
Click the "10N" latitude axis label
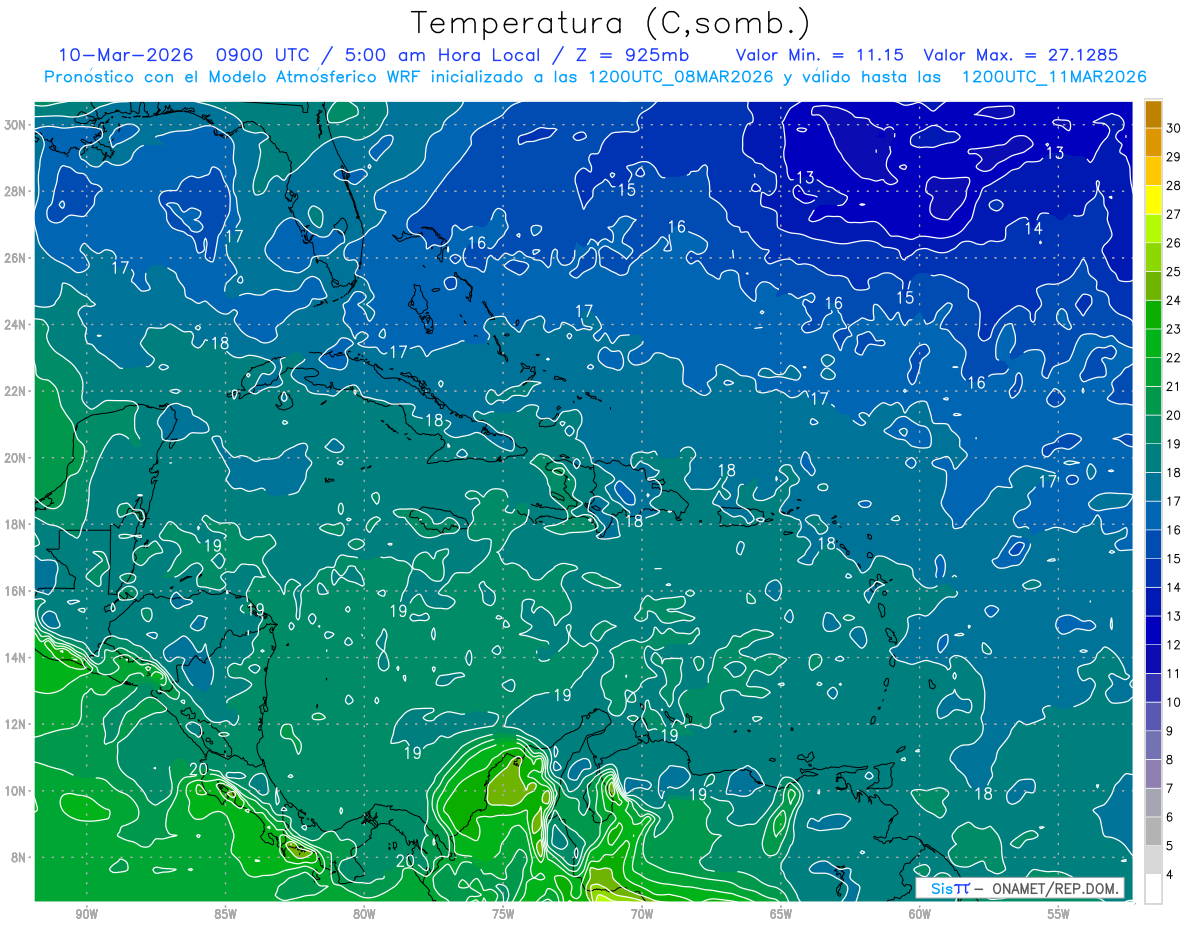17,791
